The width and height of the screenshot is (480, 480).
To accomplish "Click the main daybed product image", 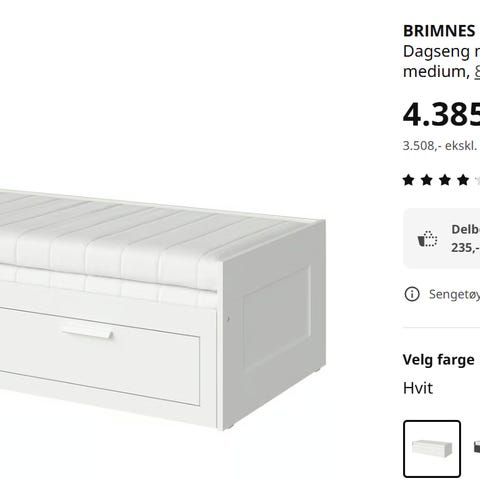I will [163, 308].
